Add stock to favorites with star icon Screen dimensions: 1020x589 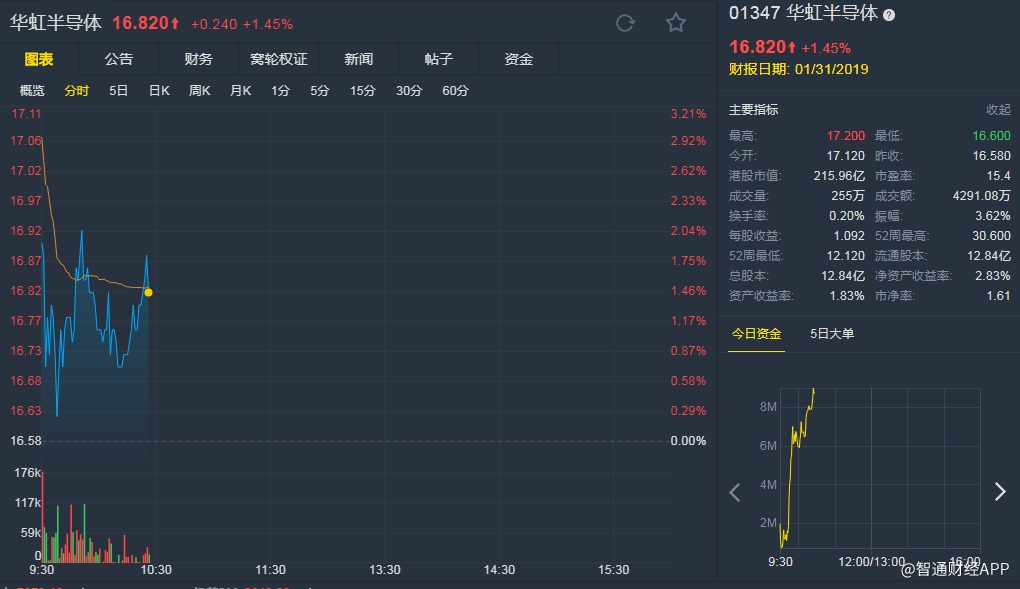tap(676, 23)
